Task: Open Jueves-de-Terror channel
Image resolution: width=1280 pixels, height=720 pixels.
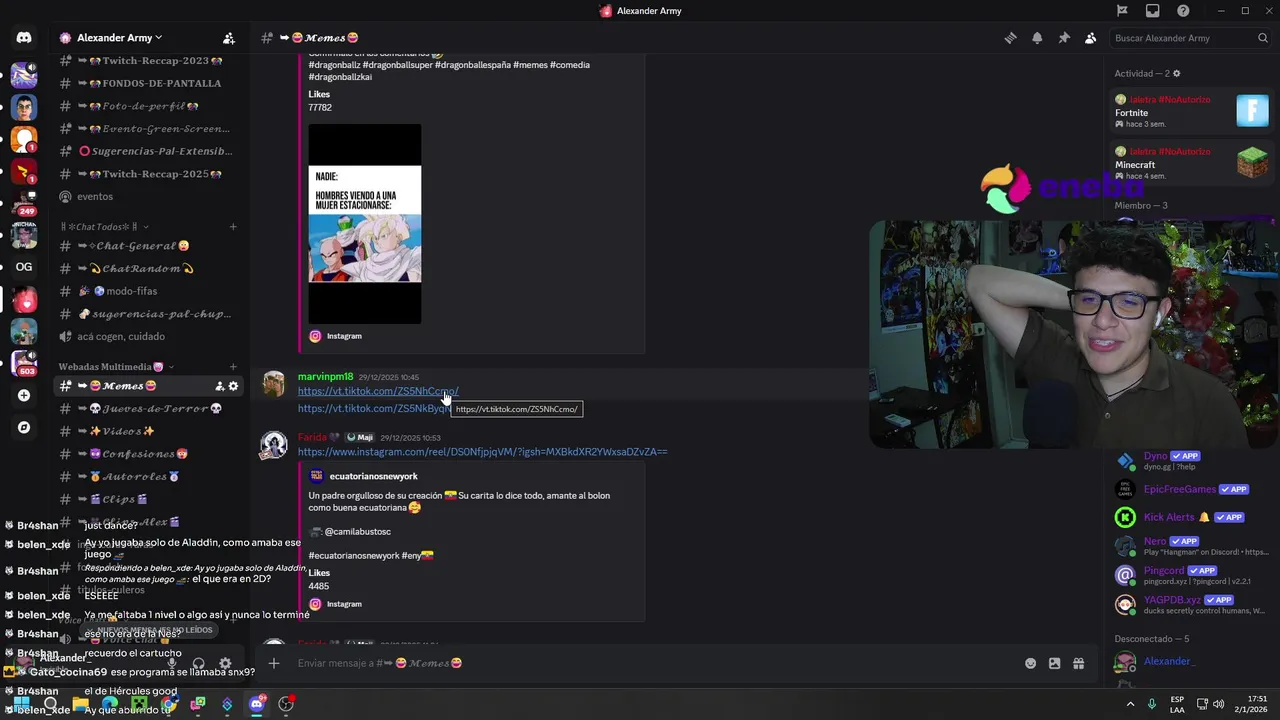Action: [150, 408]
